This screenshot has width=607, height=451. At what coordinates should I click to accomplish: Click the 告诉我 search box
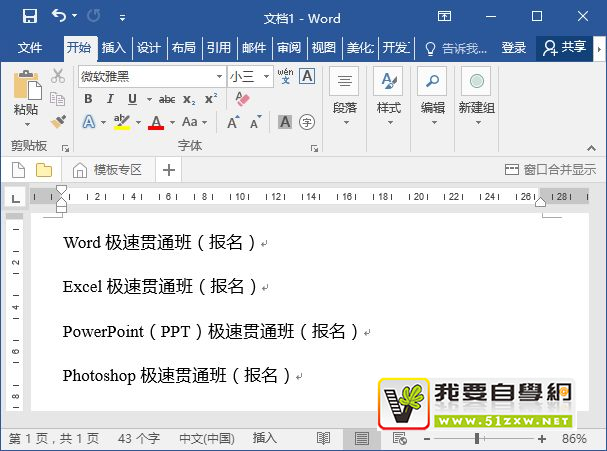coord(456,48)
